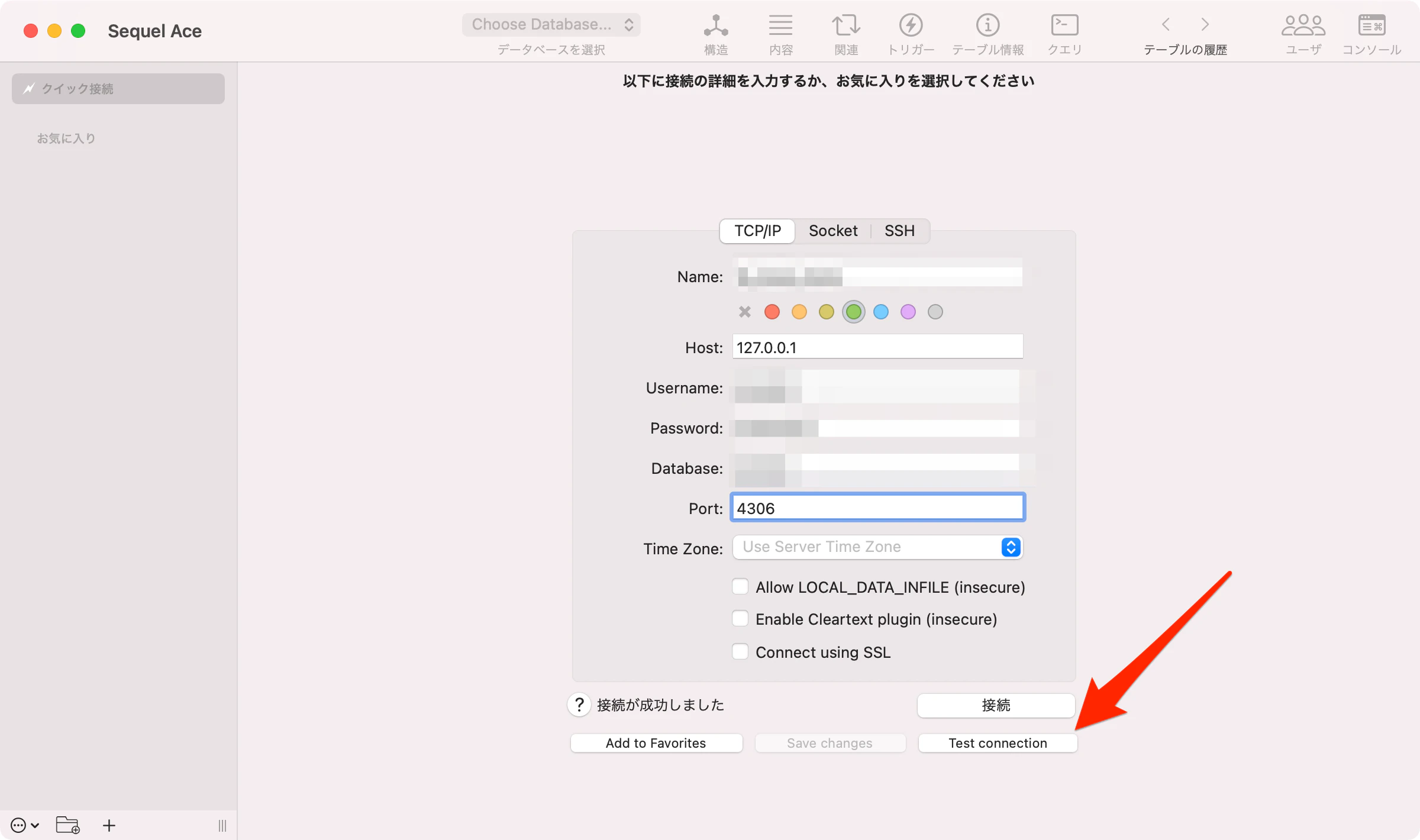Open the Triggers (トリガー) toolbar view
This screenshot has width=1420, height=840.
[911, 34]
